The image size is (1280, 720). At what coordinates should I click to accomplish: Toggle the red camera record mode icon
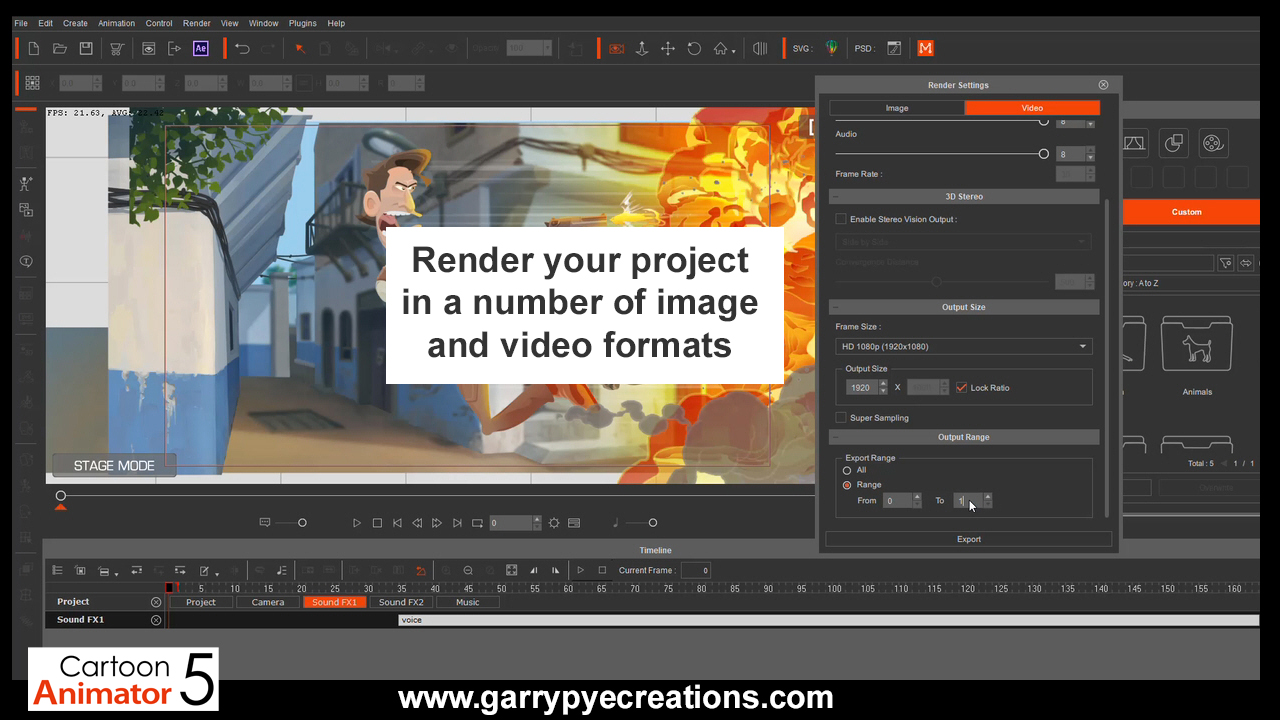pos(616,48)
